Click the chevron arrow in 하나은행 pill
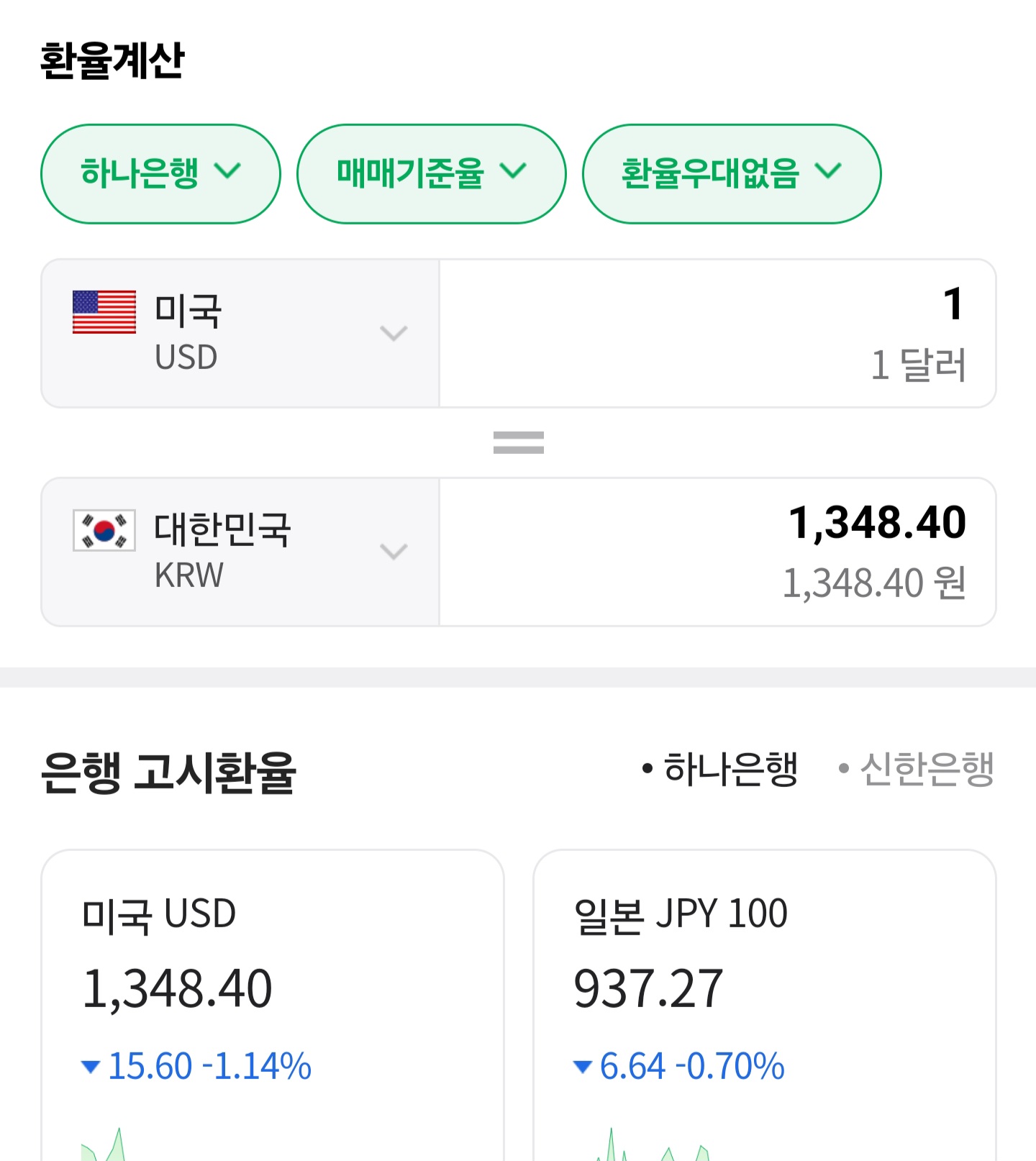This screenshot has height=1161, width=1036. (228, 171)
